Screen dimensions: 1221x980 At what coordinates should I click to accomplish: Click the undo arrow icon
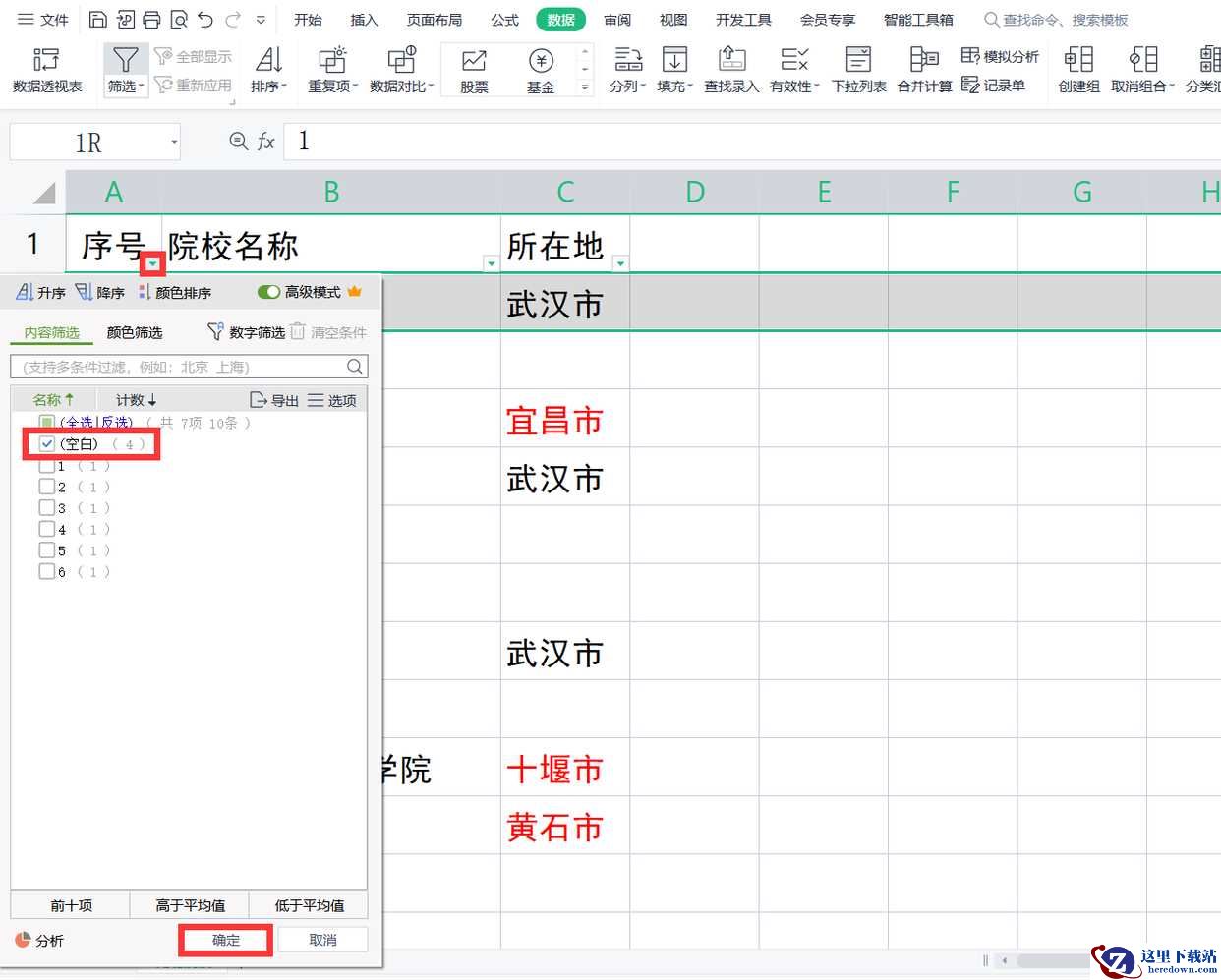coord(204,20)
